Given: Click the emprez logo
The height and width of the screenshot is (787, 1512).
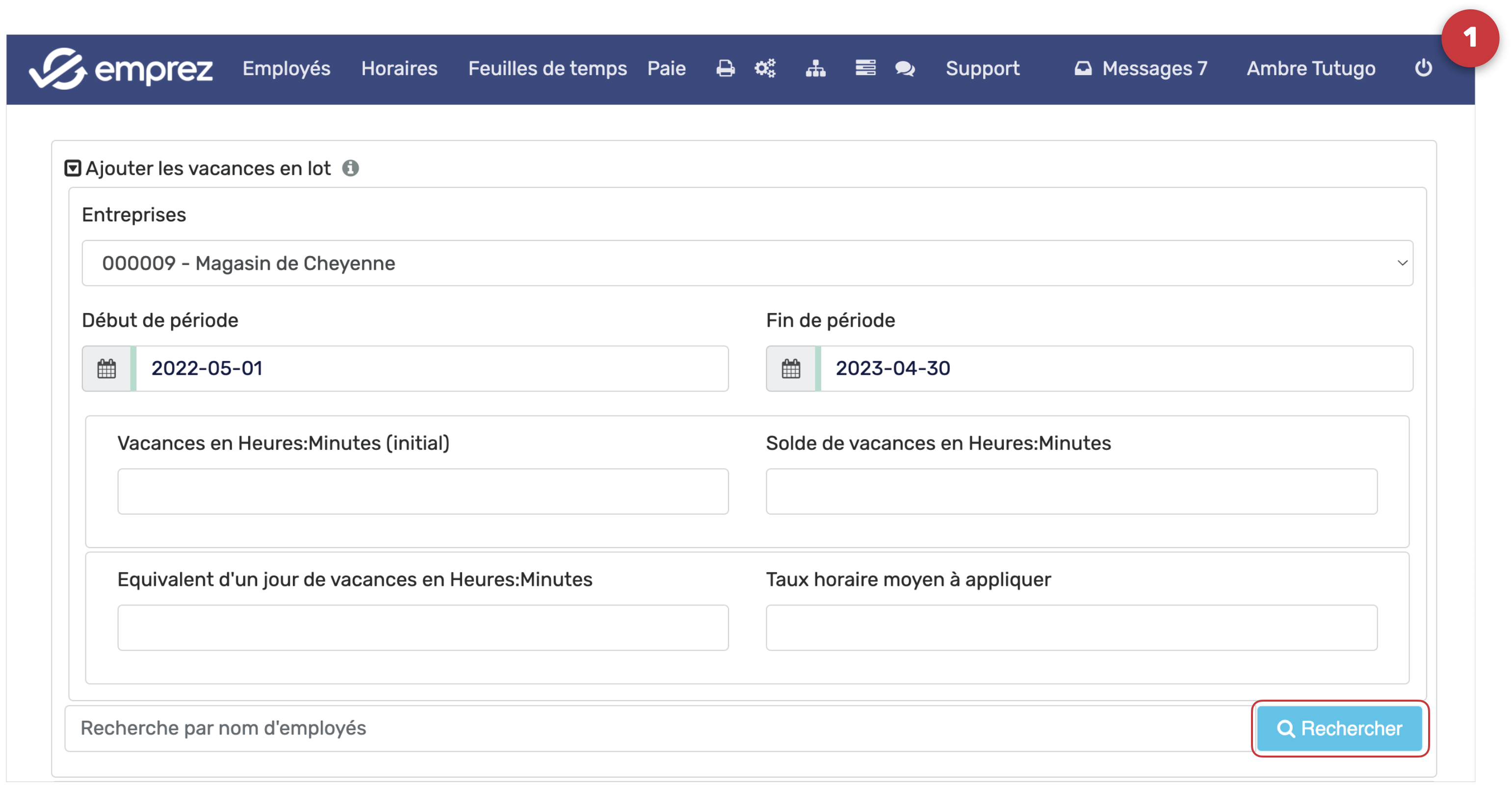Looking at the screenshot, I should coord(120,69).
